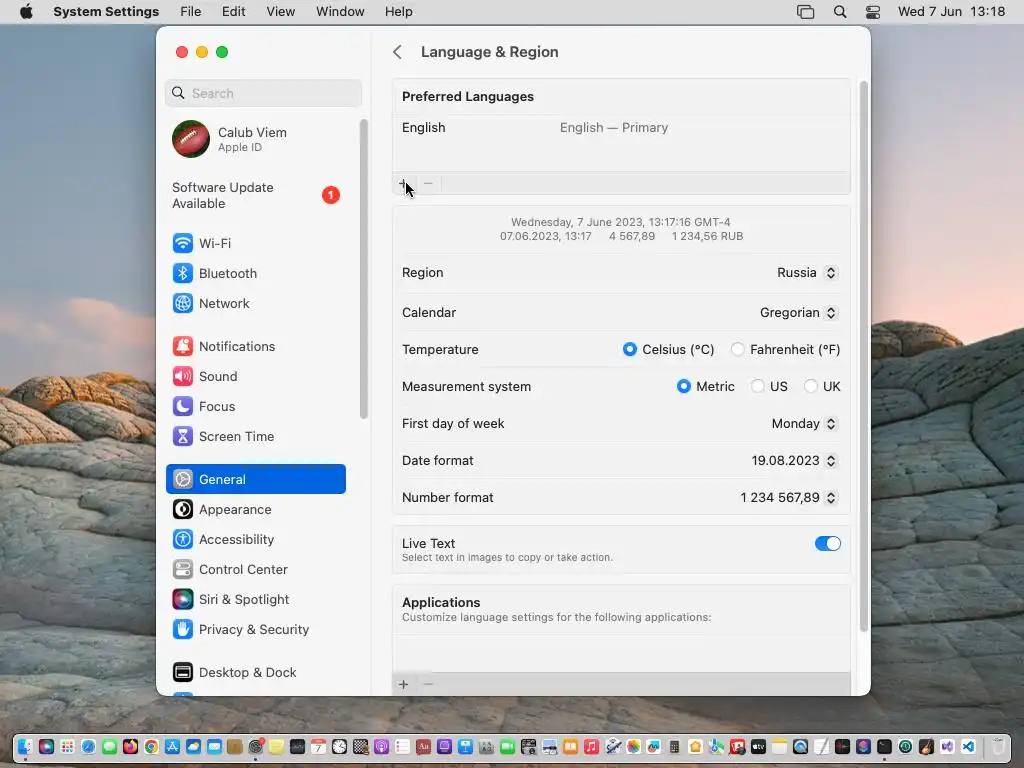Image resolution: width=1024 pixels, height=768 pixels.
Task: Click the Spotlight search icon in menu bar
Action: (x=840, y=12)
